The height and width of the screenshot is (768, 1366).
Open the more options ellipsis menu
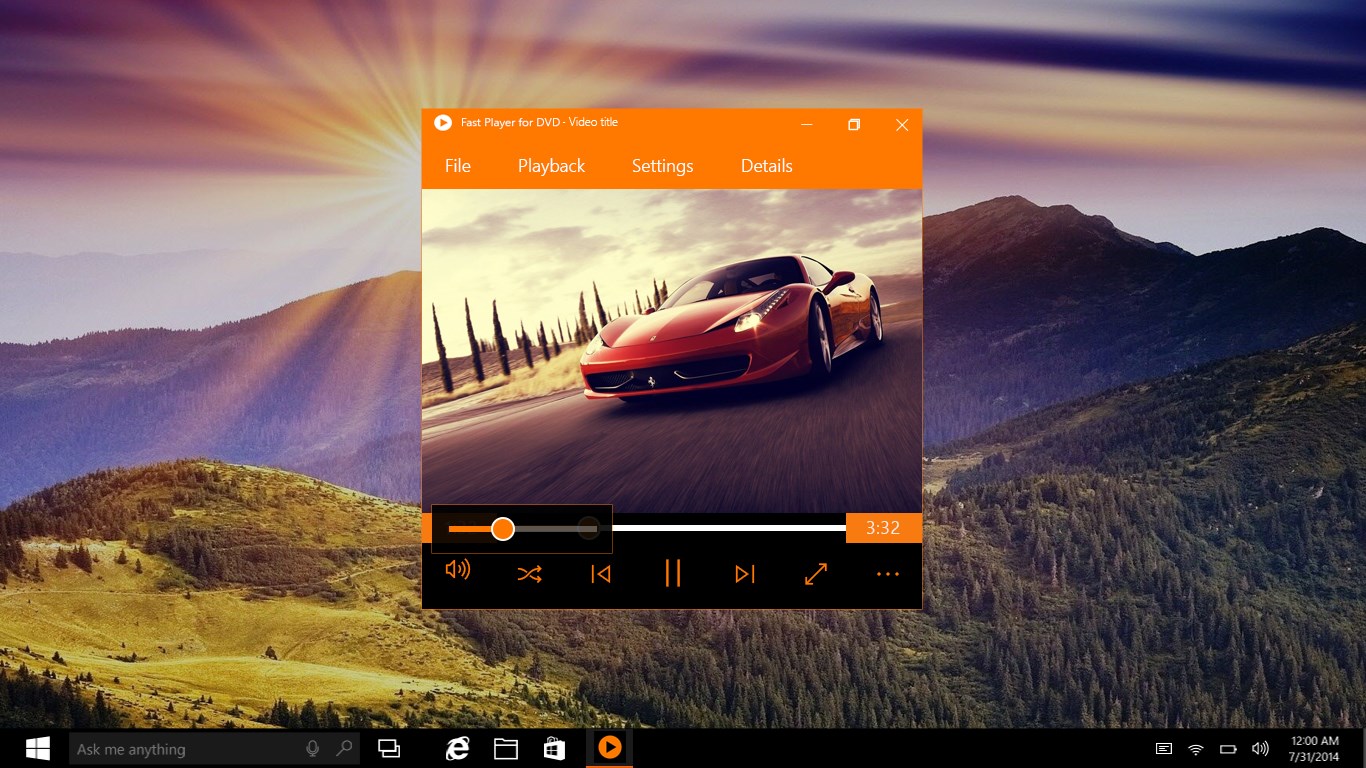(887, 573)
